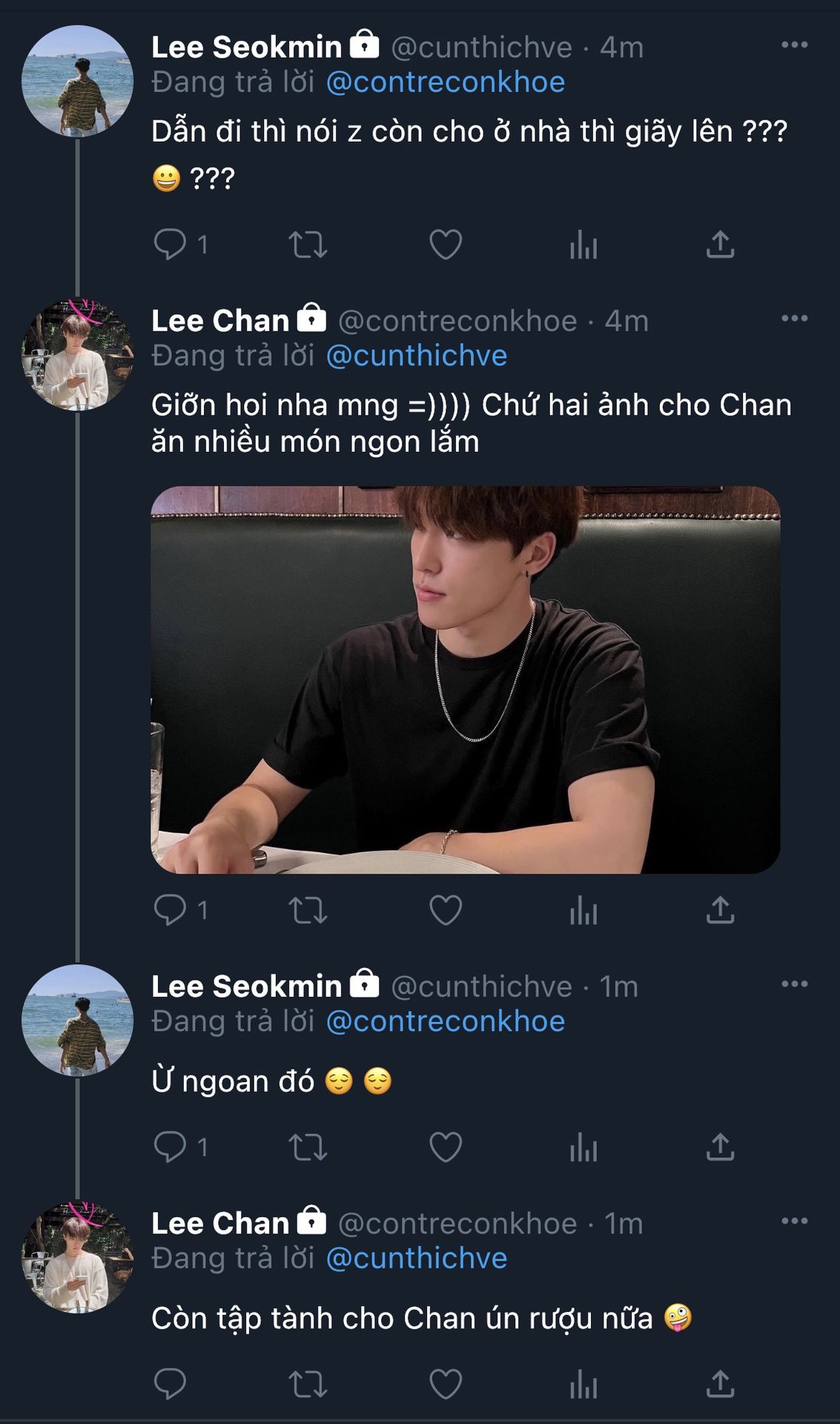
Task: Open the attached photo in Lee Chan's tweet
Action: click(465, 679)
